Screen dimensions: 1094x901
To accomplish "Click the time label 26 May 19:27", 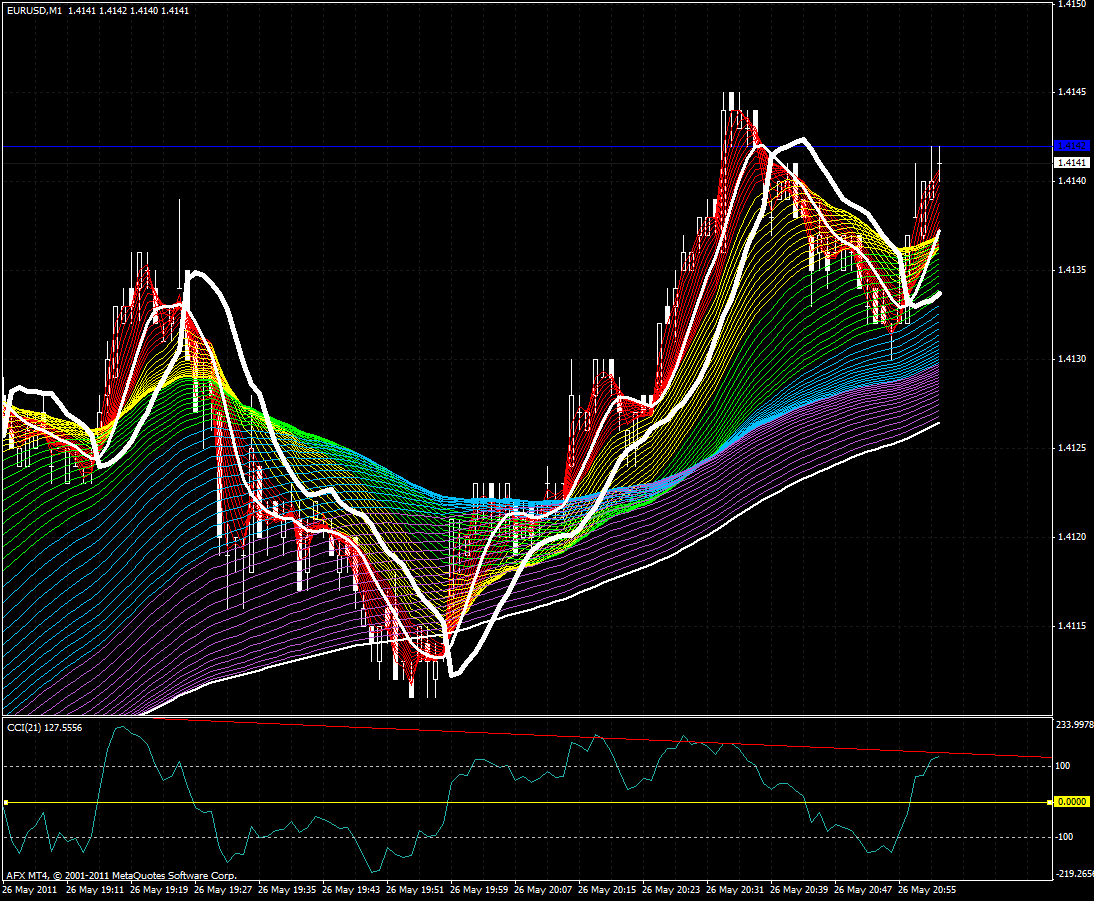I will [223, 890].
